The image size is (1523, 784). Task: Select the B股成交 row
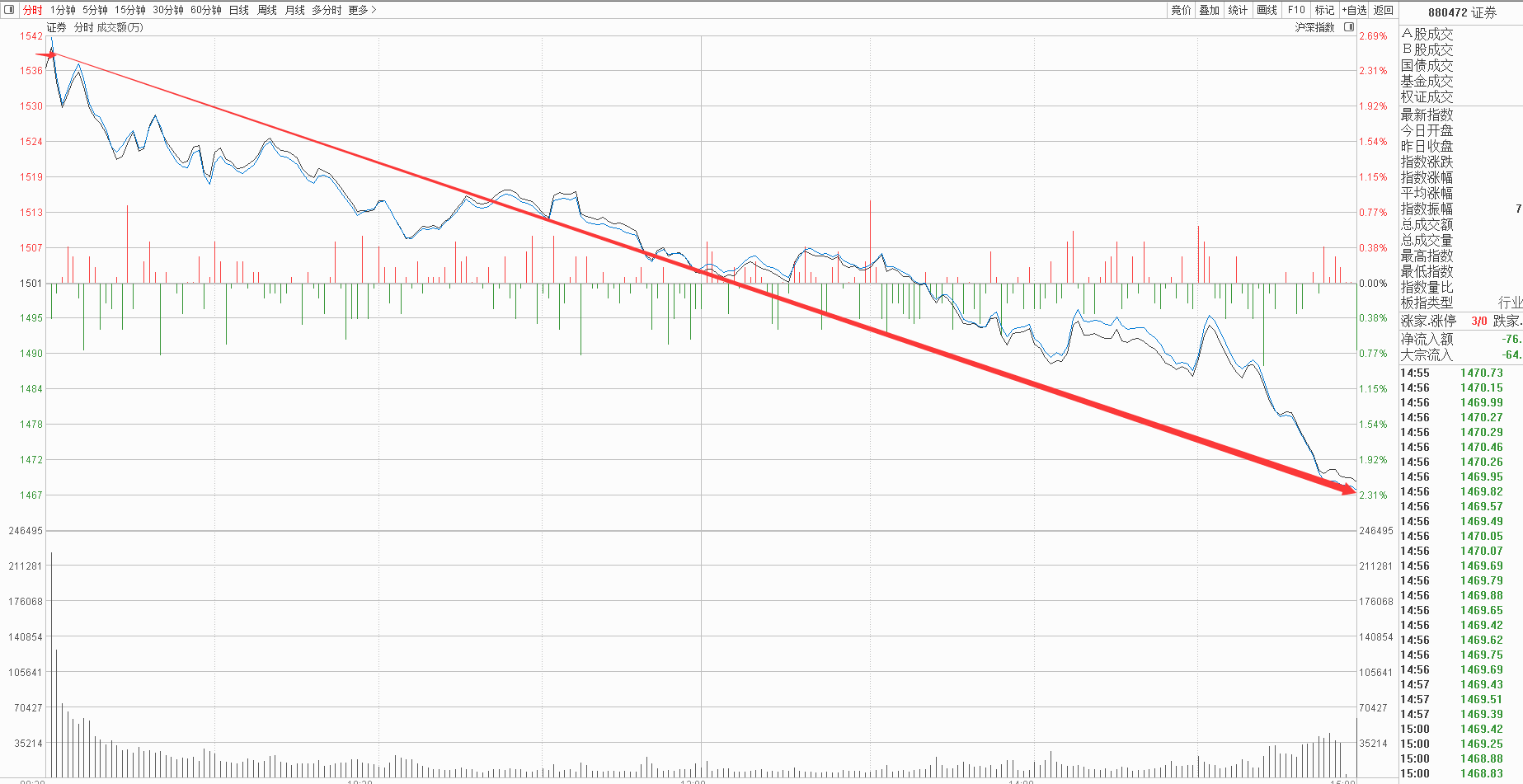(1427, 49)
